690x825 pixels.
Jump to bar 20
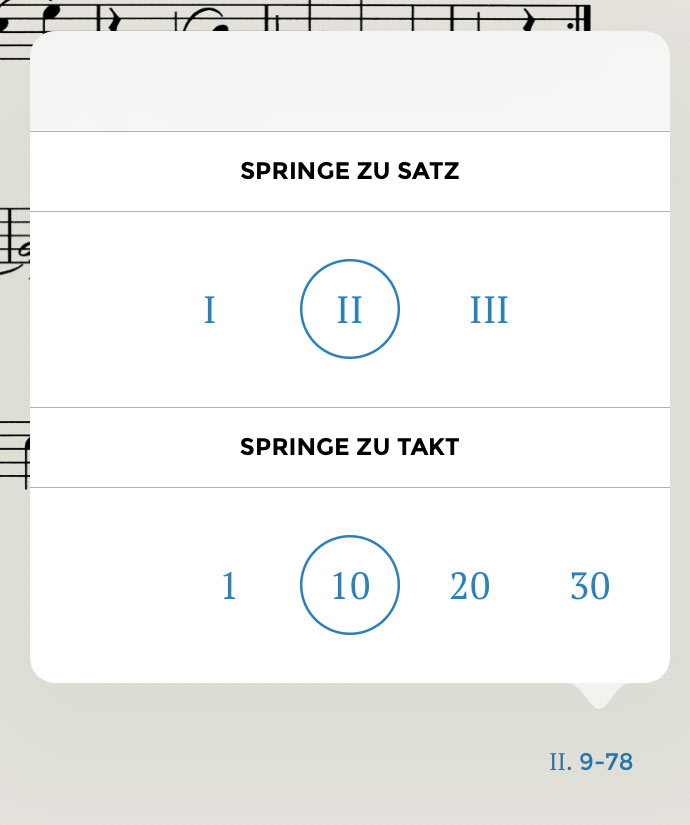pos(470,585)
